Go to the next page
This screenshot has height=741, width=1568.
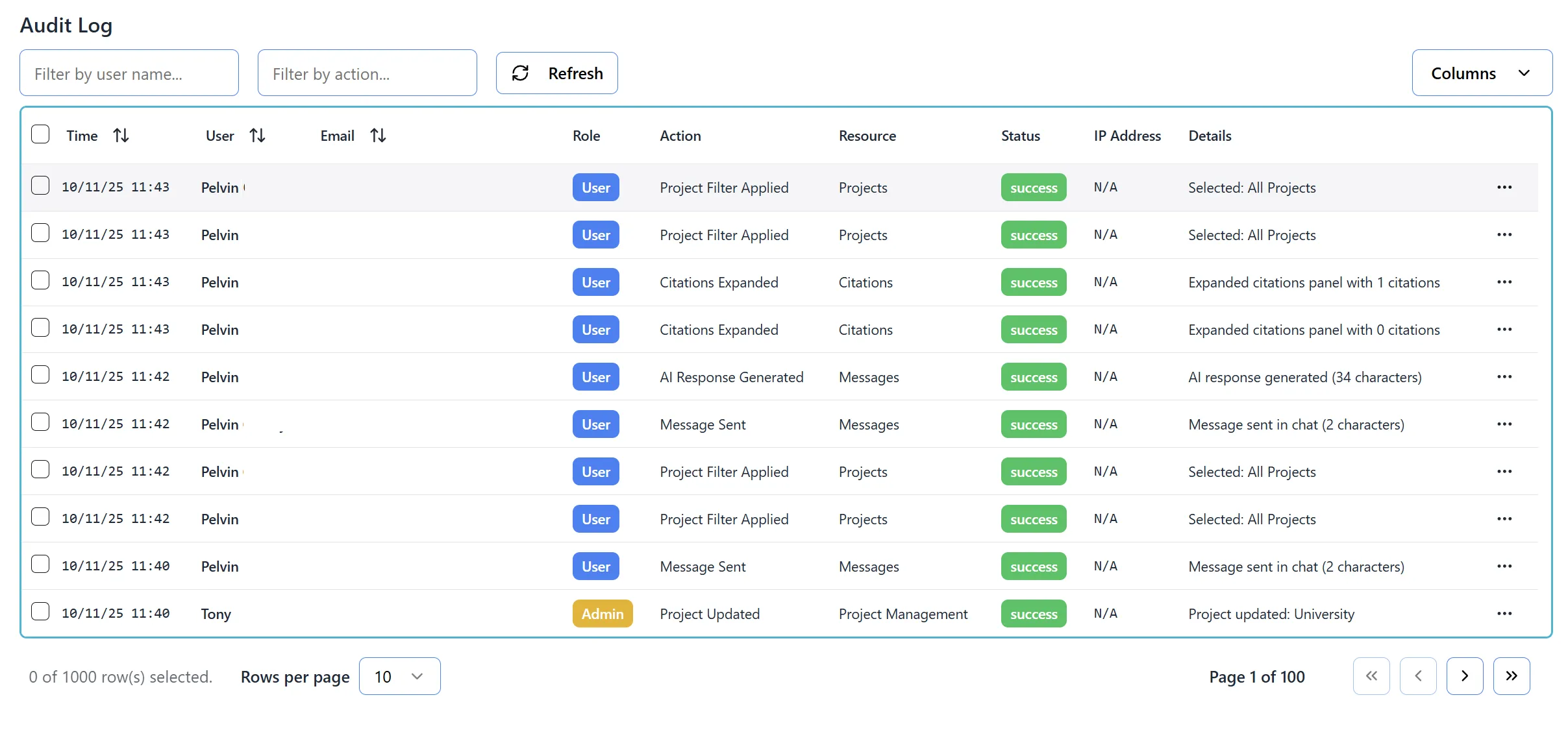(1465, 675)
